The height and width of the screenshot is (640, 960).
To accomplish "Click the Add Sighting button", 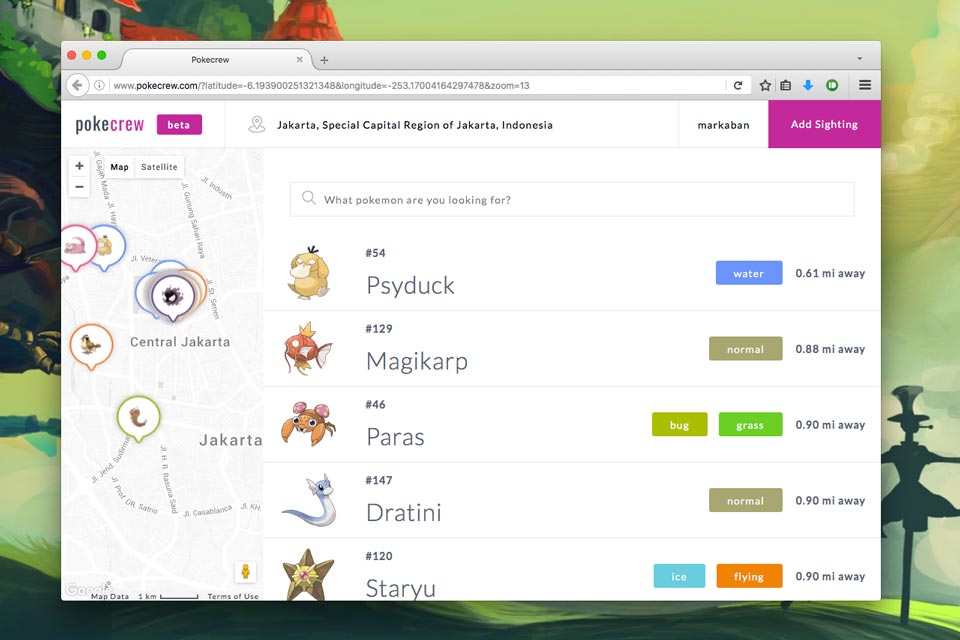I will tap(824, 124).
